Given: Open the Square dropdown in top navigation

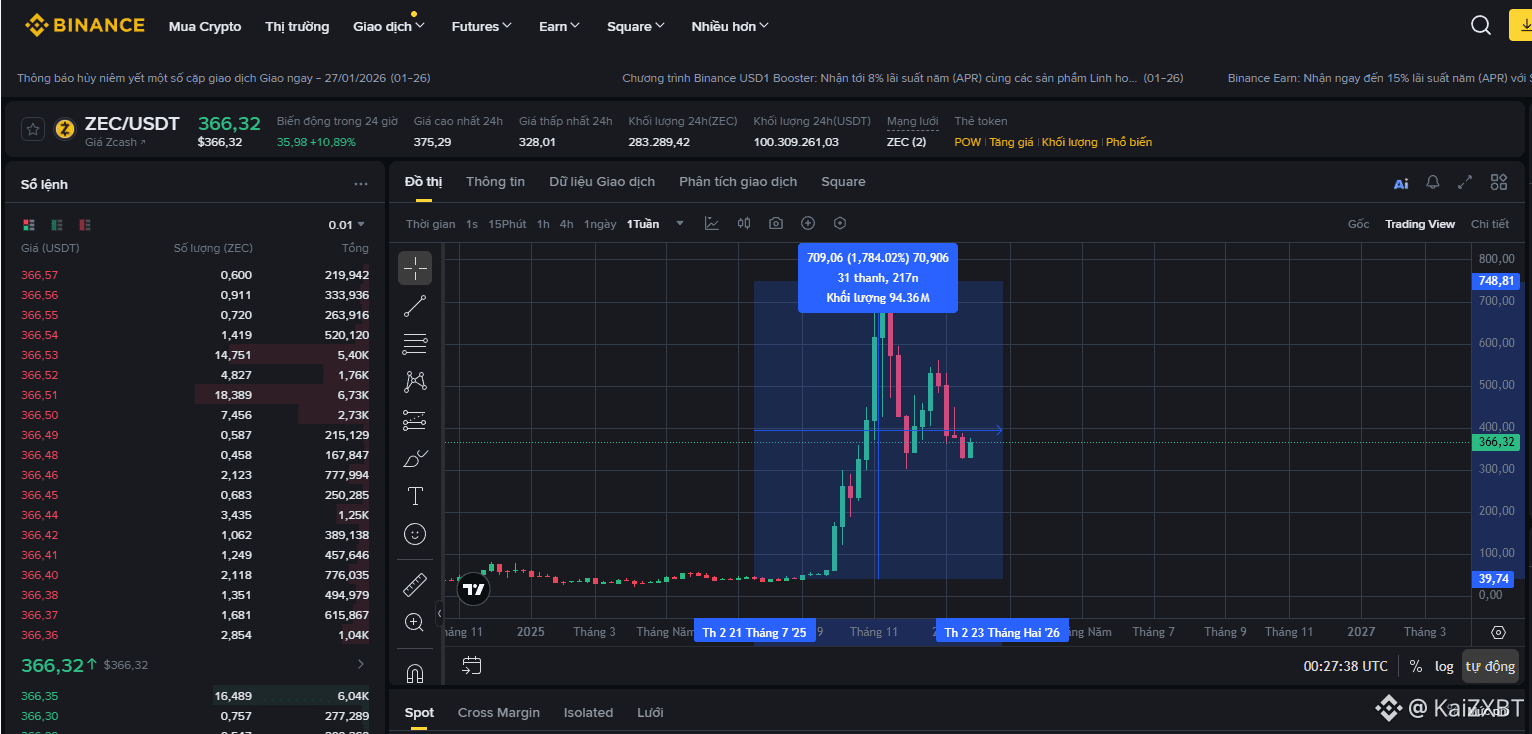Looking at the screenshot, I should (x=635, y=27).
